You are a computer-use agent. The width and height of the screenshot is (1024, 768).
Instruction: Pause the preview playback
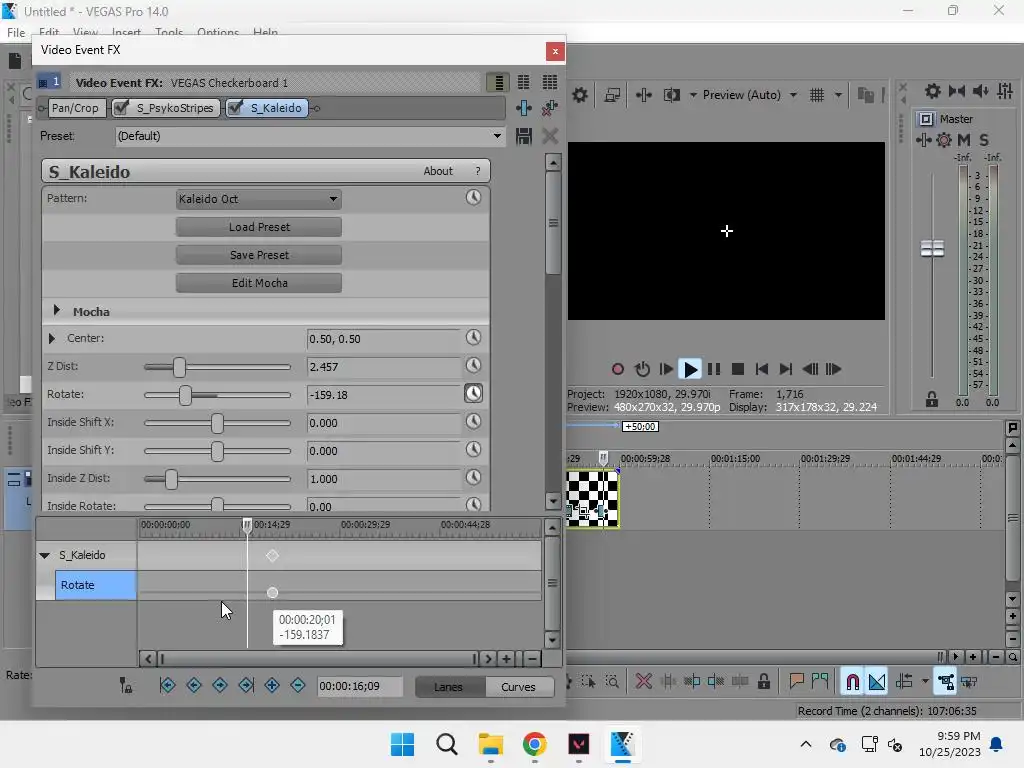714,369
